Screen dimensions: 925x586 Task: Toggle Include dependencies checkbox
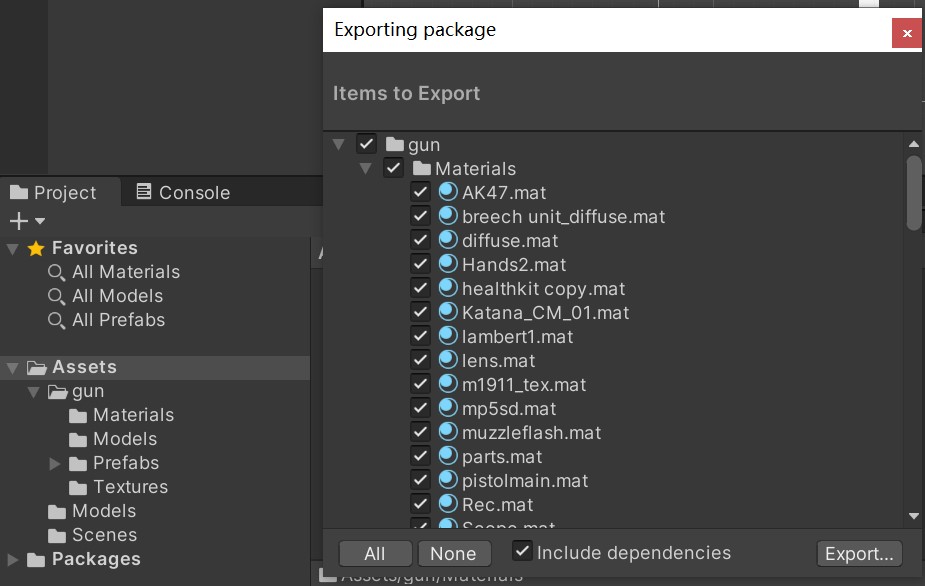tap(522, 551)
